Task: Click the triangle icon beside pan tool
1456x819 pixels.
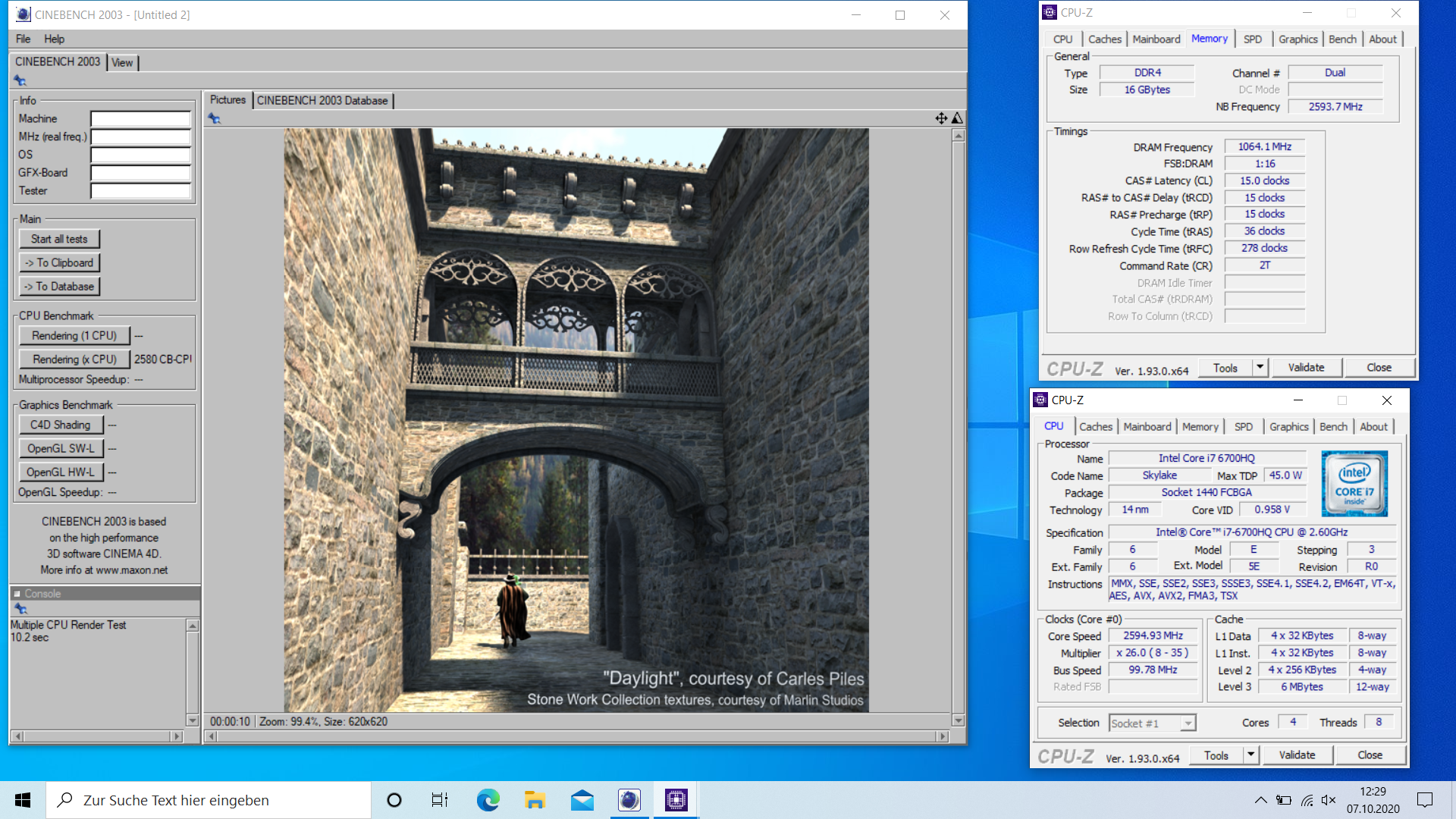Action: click(957, 118)
